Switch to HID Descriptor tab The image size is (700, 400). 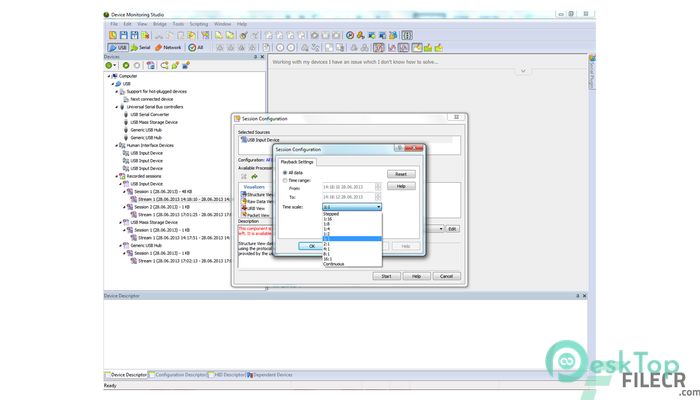(227, 375)
